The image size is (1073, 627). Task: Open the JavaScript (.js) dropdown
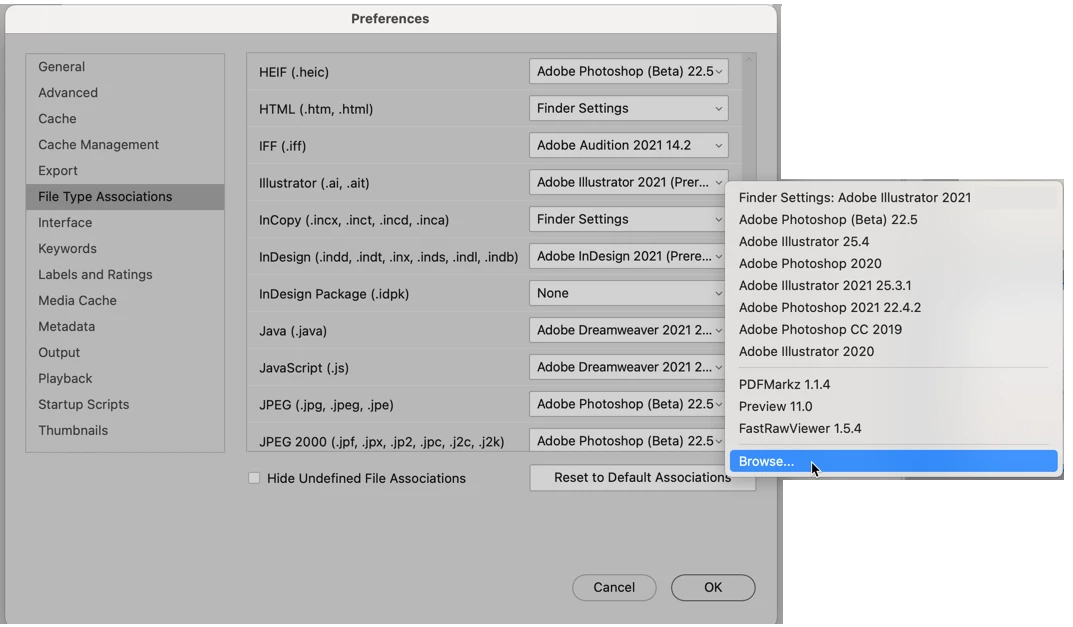628,367
